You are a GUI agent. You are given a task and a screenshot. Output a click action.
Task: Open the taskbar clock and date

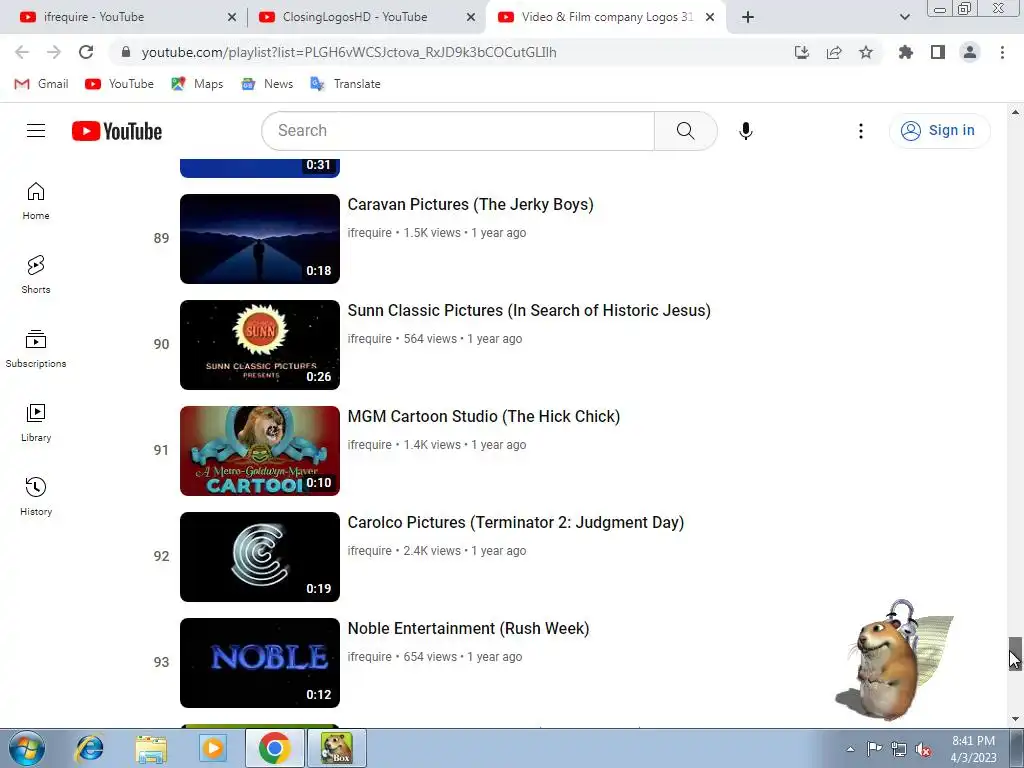[x=973, y=749]
